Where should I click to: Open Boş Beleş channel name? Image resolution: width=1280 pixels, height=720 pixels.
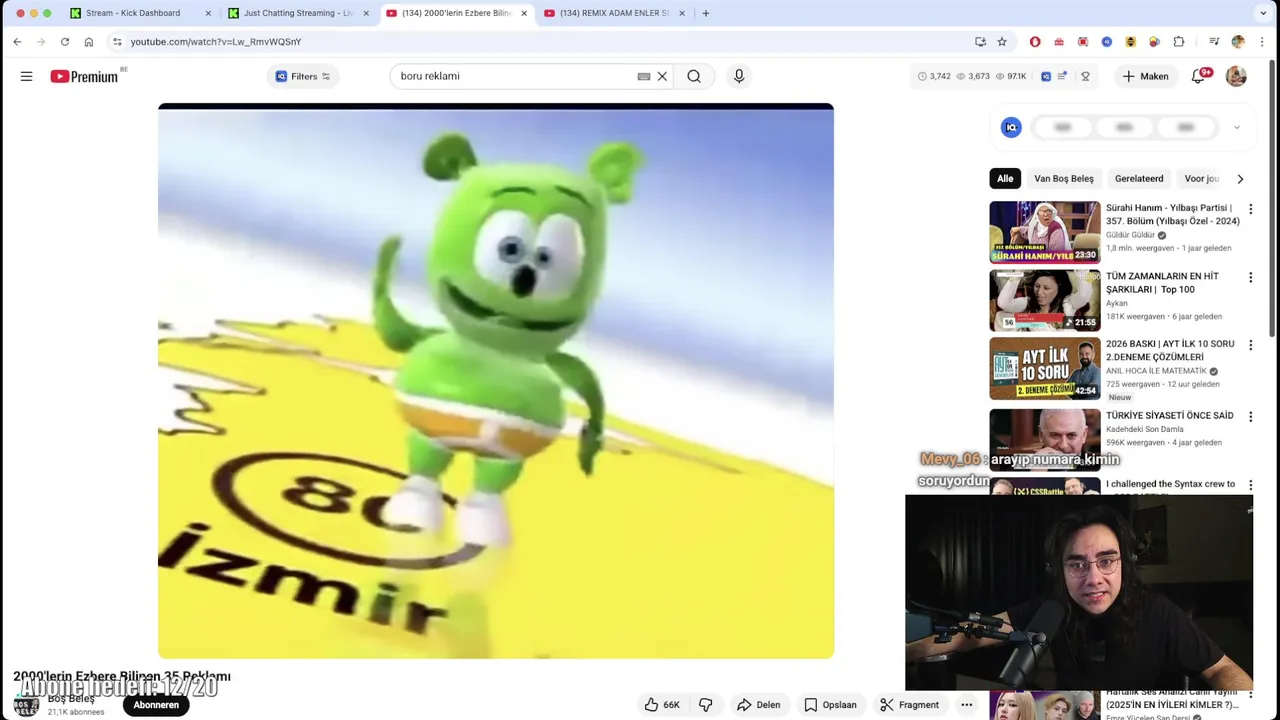pos(71,698)
